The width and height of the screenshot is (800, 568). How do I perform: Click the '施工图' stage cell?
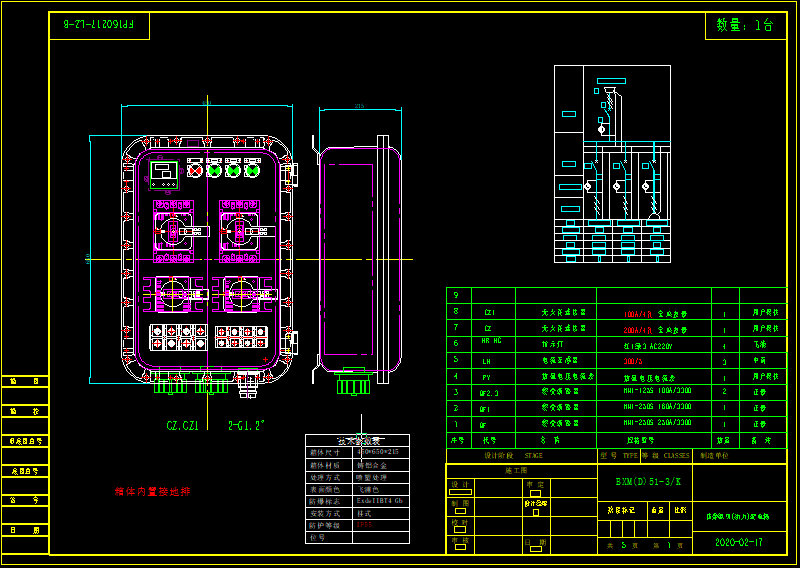tap(517, 470)
